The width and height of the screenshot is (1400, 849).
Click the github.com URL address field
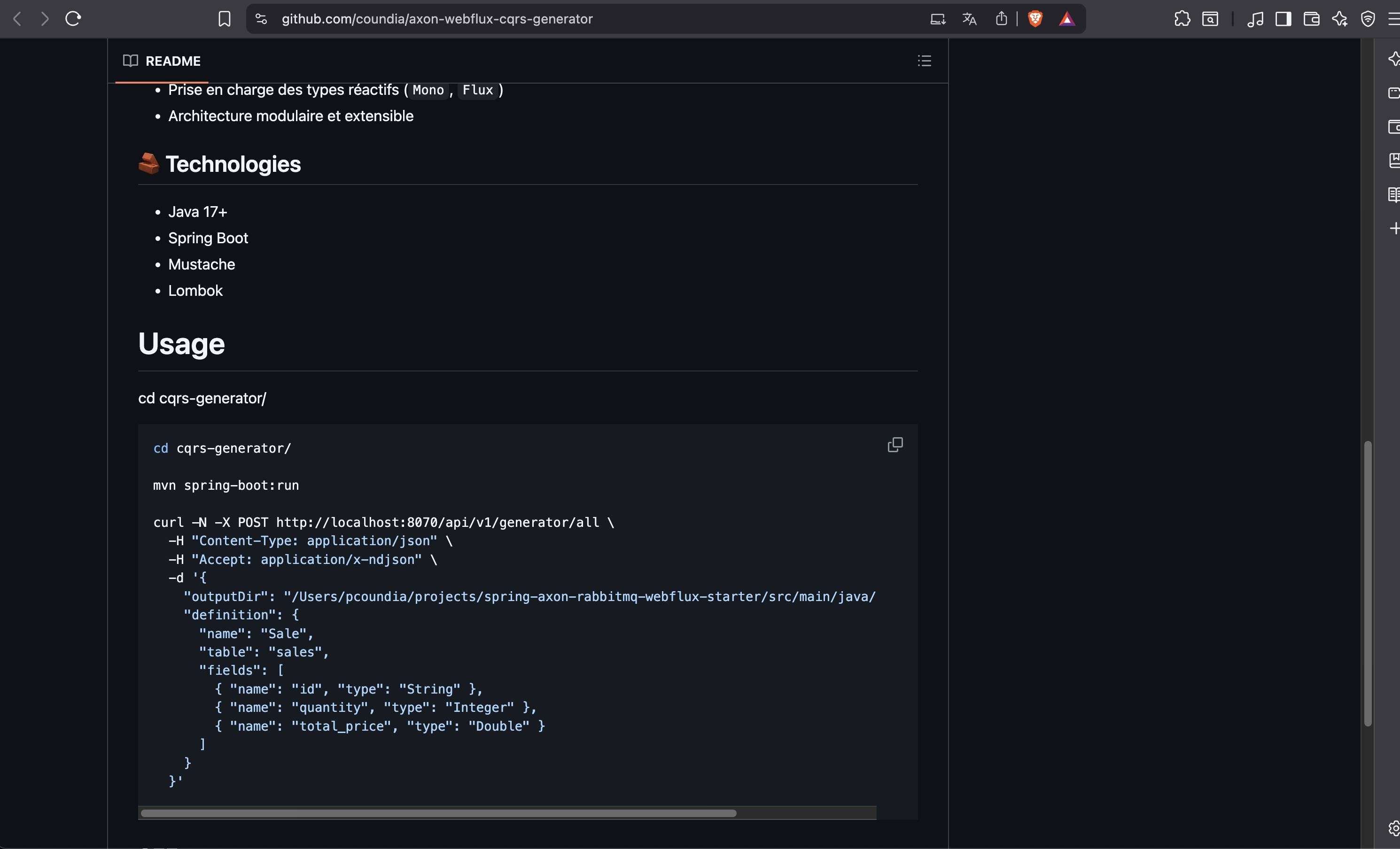(x=437, y=19)
